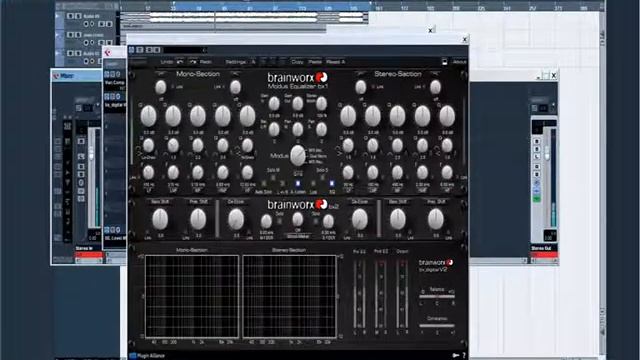Click the Stereo-Section low-pass knob at top right
This screenshot has width=640, height=360.
(435, 87)
